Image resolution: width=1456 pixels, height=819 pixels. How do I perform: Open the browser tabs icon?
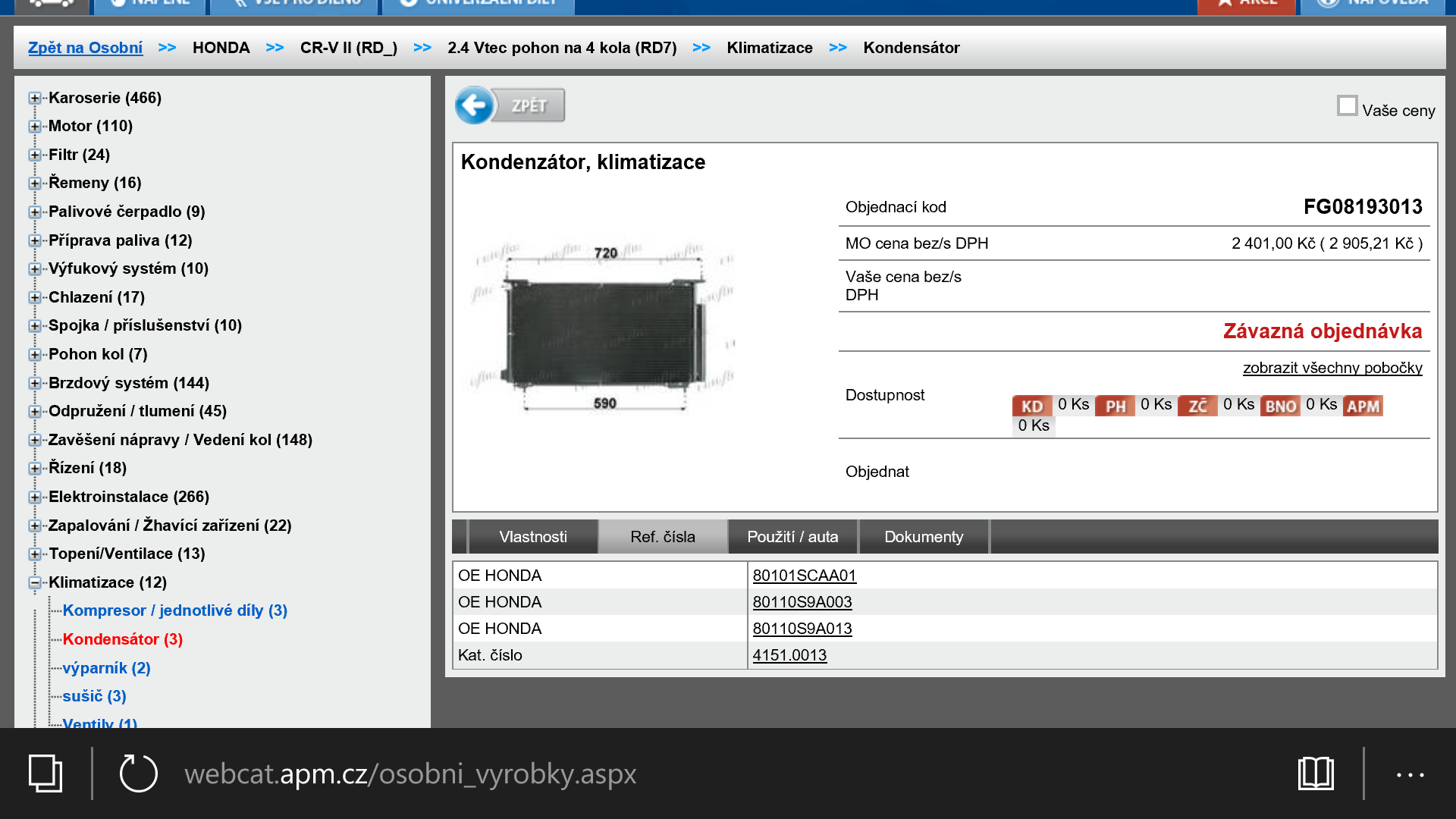click(45, 773)
